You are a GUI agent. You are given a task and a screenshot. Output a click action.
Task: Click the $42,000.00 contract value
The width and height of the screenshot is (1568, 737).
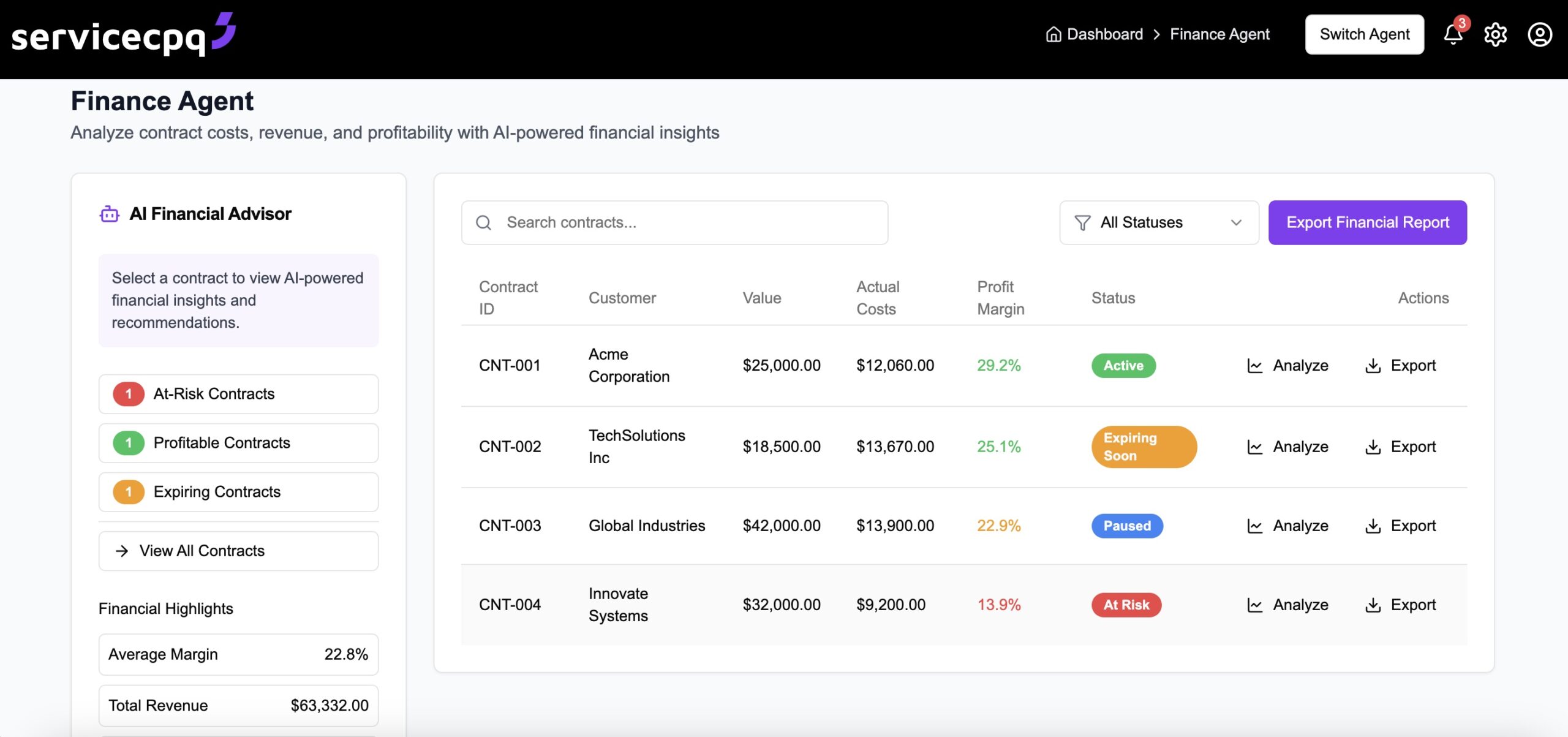pyautogui.click(x=782, y=526)
